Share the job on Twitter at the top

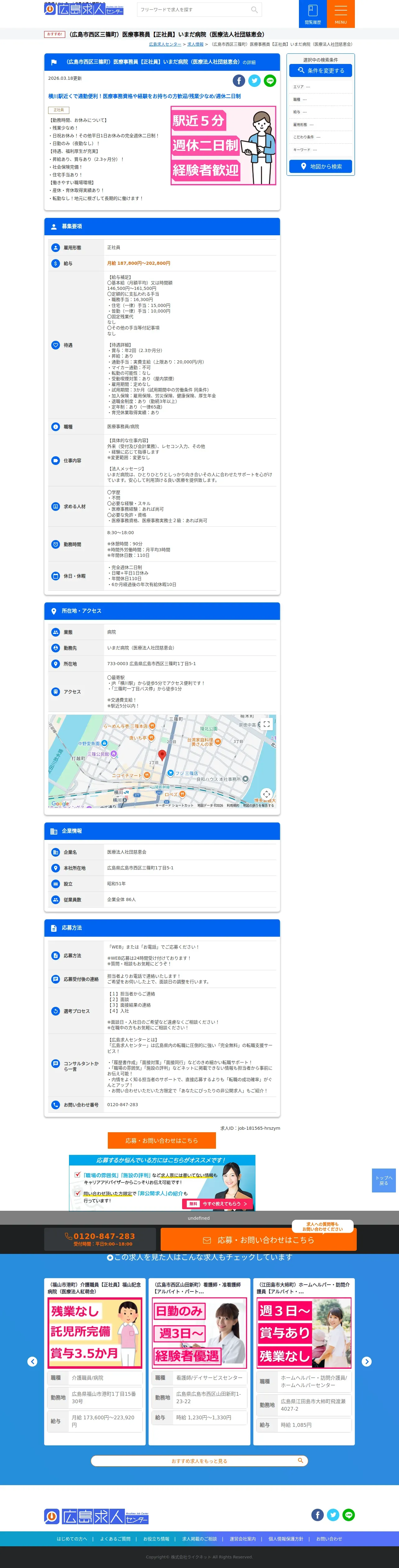tap(255, 80)
